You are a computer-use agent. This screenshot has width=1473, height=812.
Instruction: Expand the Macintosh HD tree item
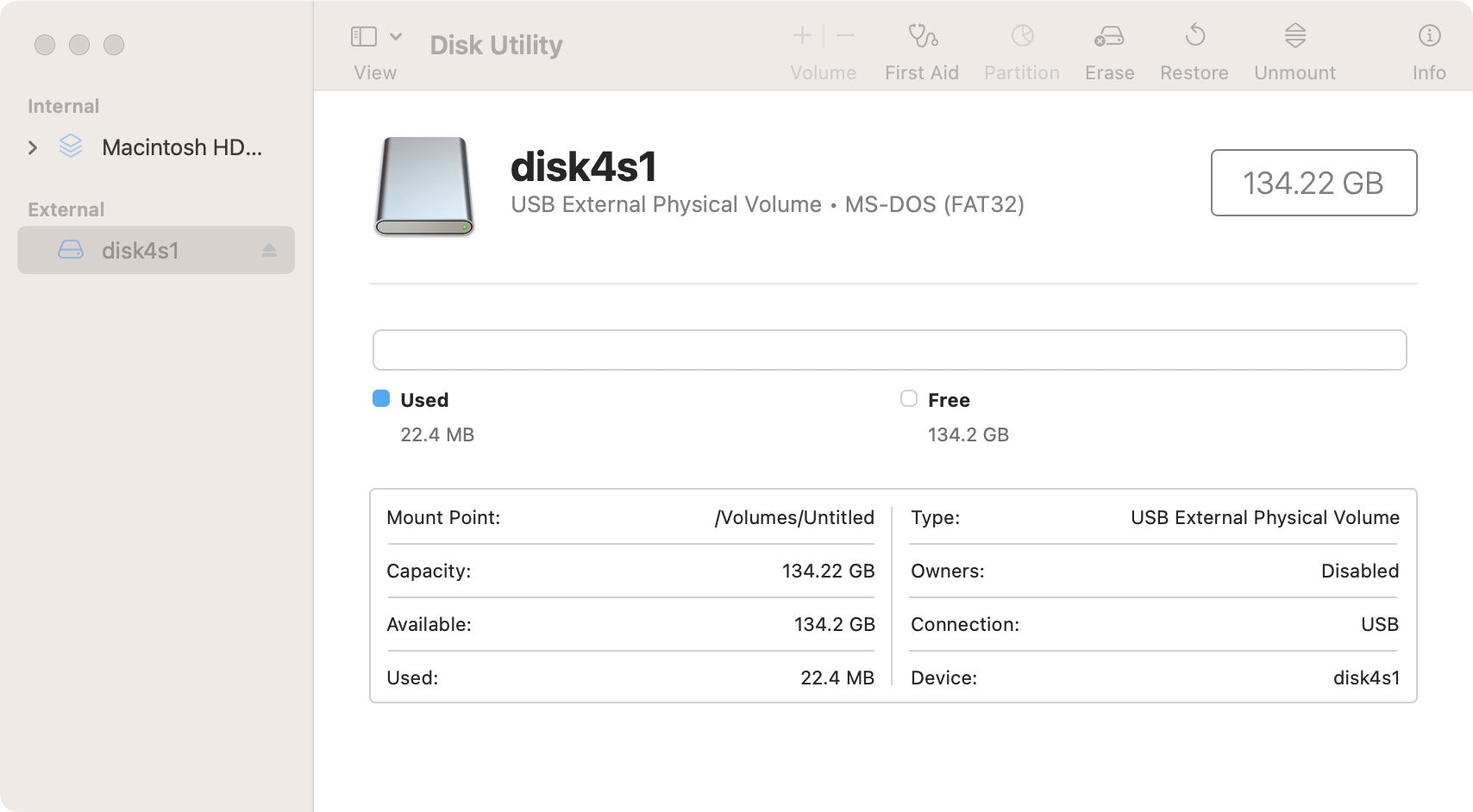tap(33, 148)
